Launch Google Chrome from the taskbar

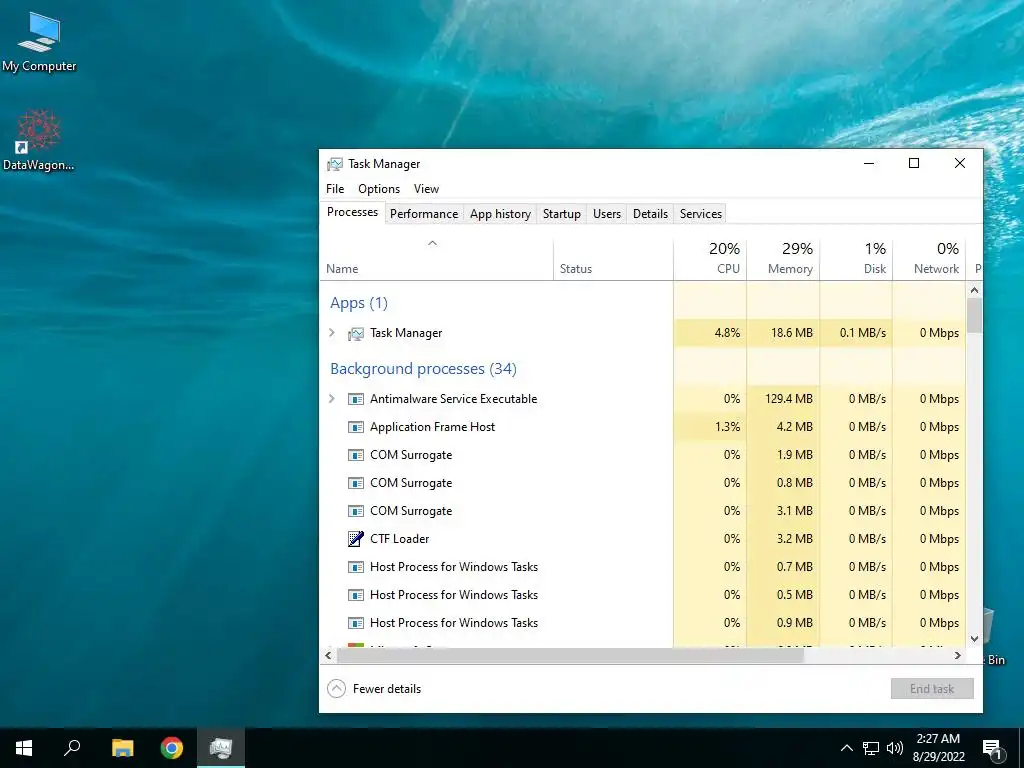pyautogui.click(x=172, y=748)
